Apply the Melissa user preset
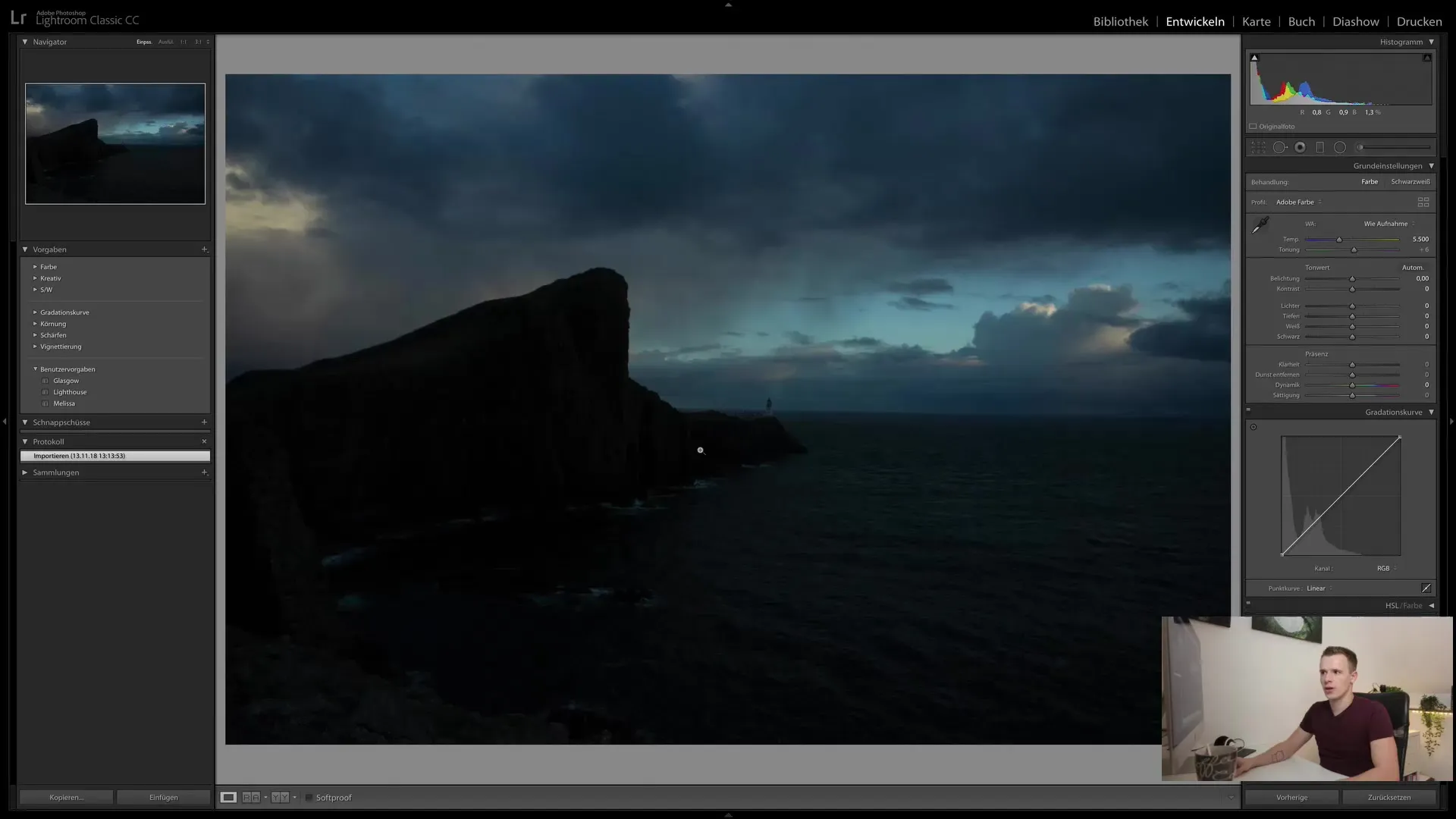 (64, 403)
